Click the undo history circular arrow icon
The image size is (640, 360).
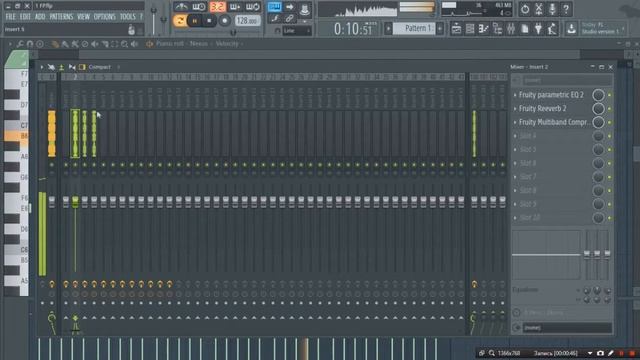525,9
